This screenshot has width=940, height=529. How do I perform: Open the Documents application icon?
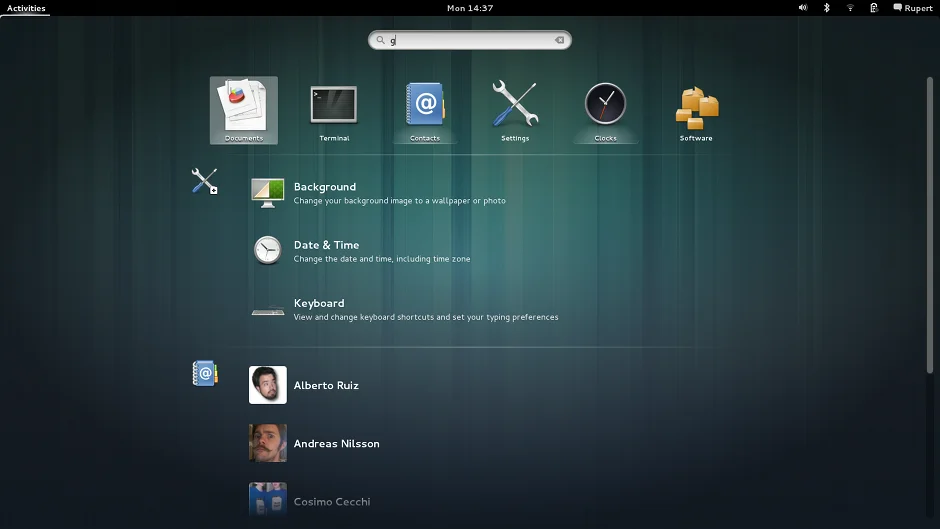244,109
